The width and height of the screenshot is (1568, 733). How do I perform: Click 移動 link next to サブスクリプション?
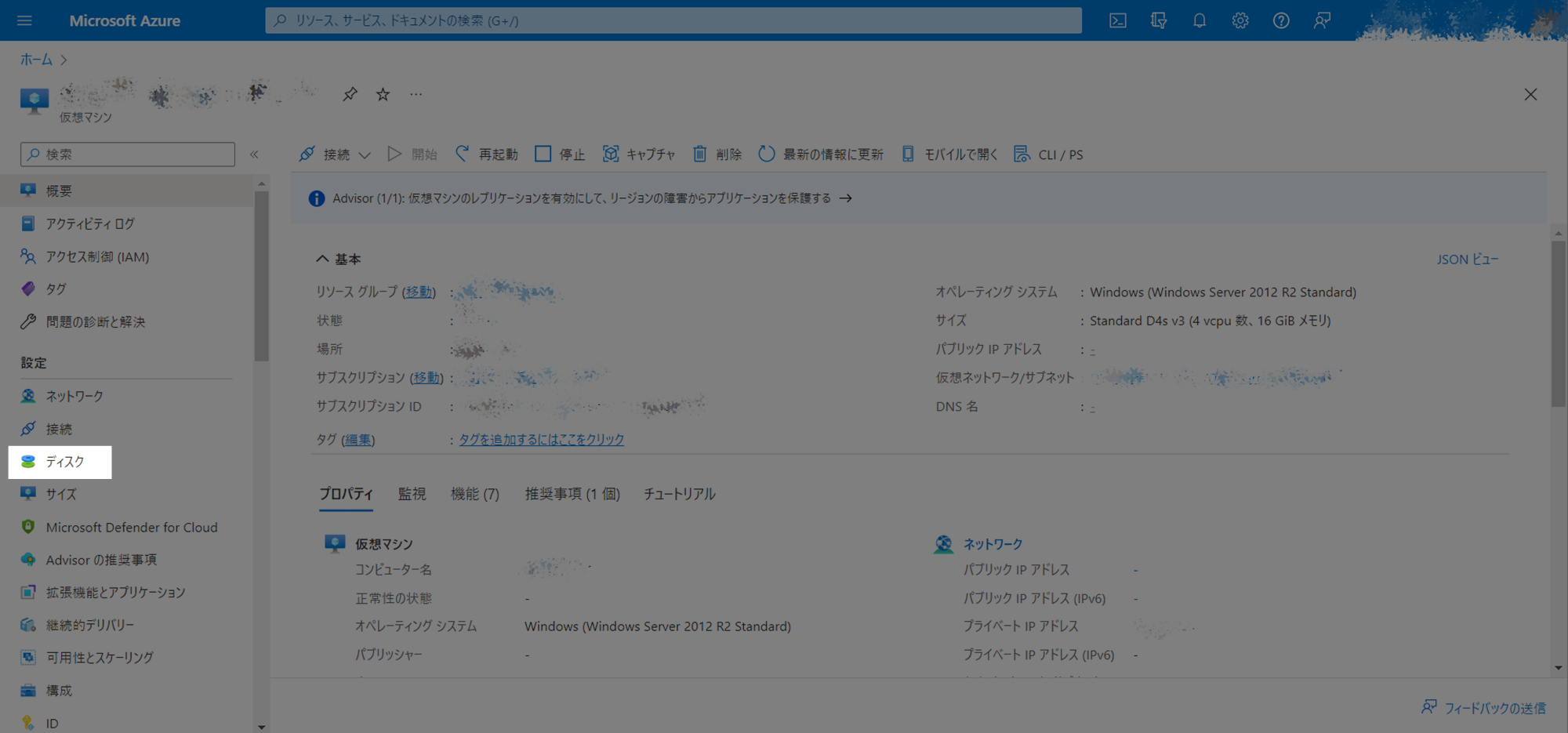pyautogui.click(x=426, y=377)
